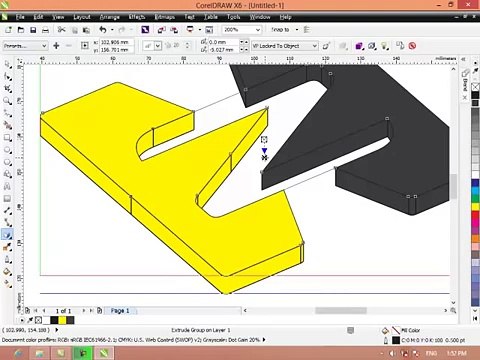Select the Zoom tool in toolbox
480x360 pixels.
pos(7,101)
